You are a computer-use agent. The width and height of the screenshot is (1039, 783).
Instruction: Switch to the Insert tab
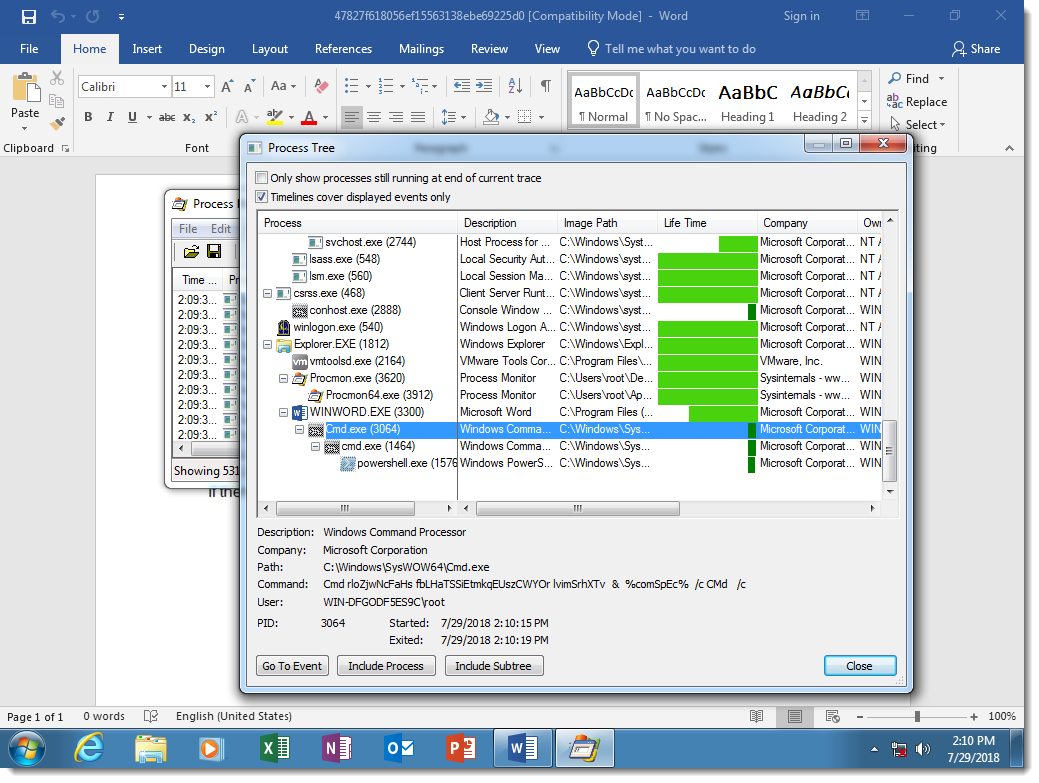pyautogui.click(x=146, y=49)
